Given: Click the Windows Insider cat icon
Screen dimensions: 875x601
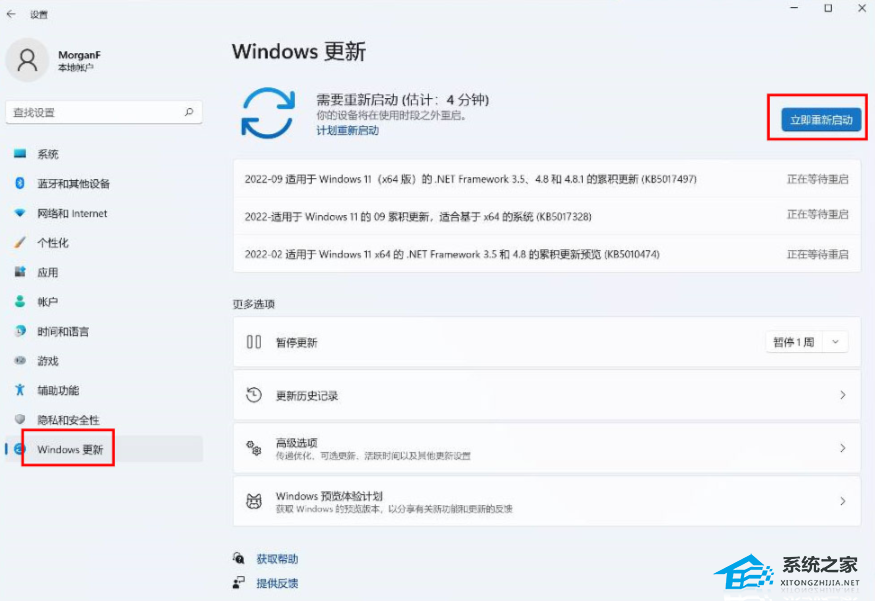Looking at the screenshot, I should pos(254,501).
